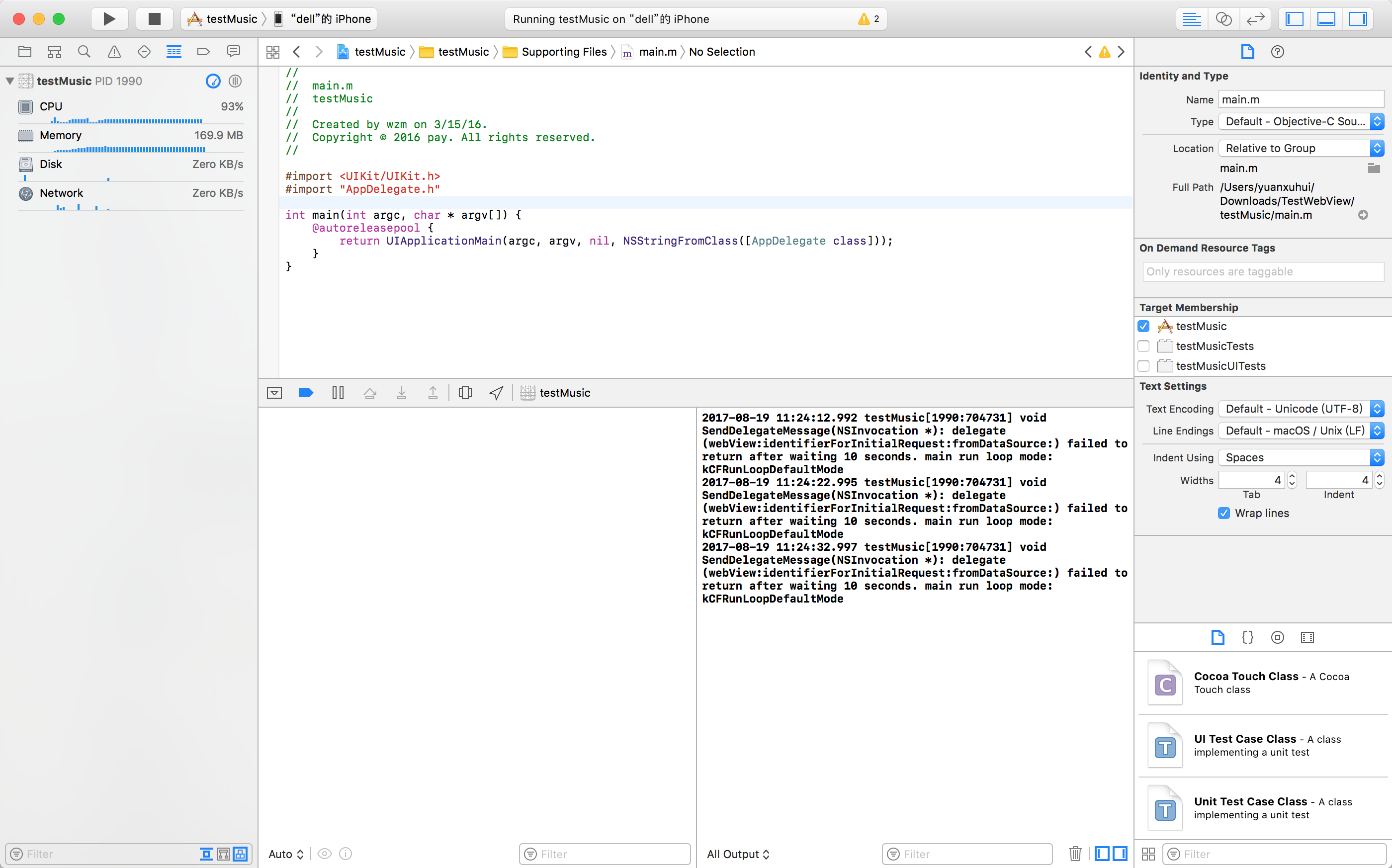Uncheck testMusic target membership

pyautogui.click(x=1143, y=326)
